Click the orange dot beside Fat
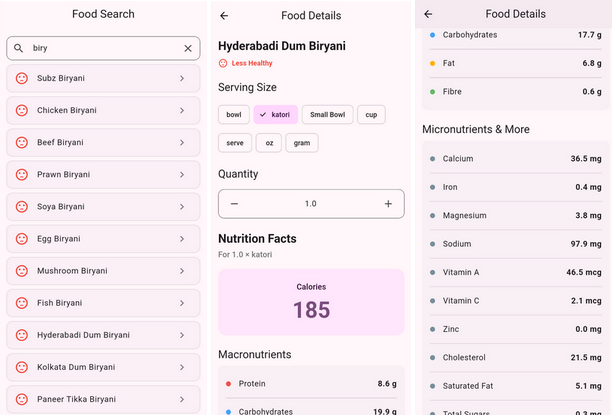The image size is (612, 415). (432, 63)
